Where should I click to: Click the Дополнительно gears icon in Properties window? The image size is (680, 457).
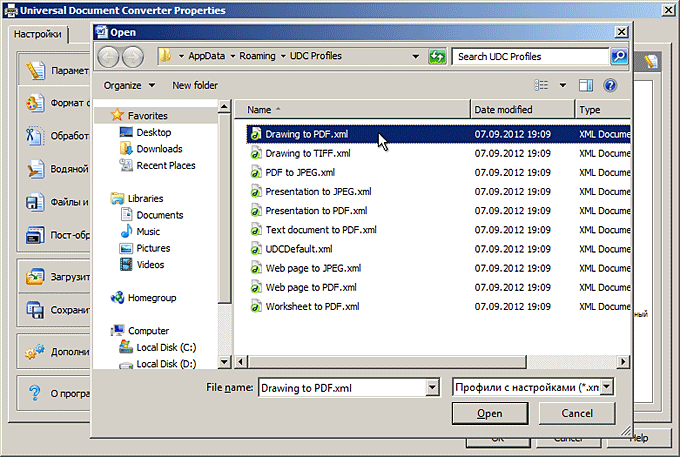point(35,352)
